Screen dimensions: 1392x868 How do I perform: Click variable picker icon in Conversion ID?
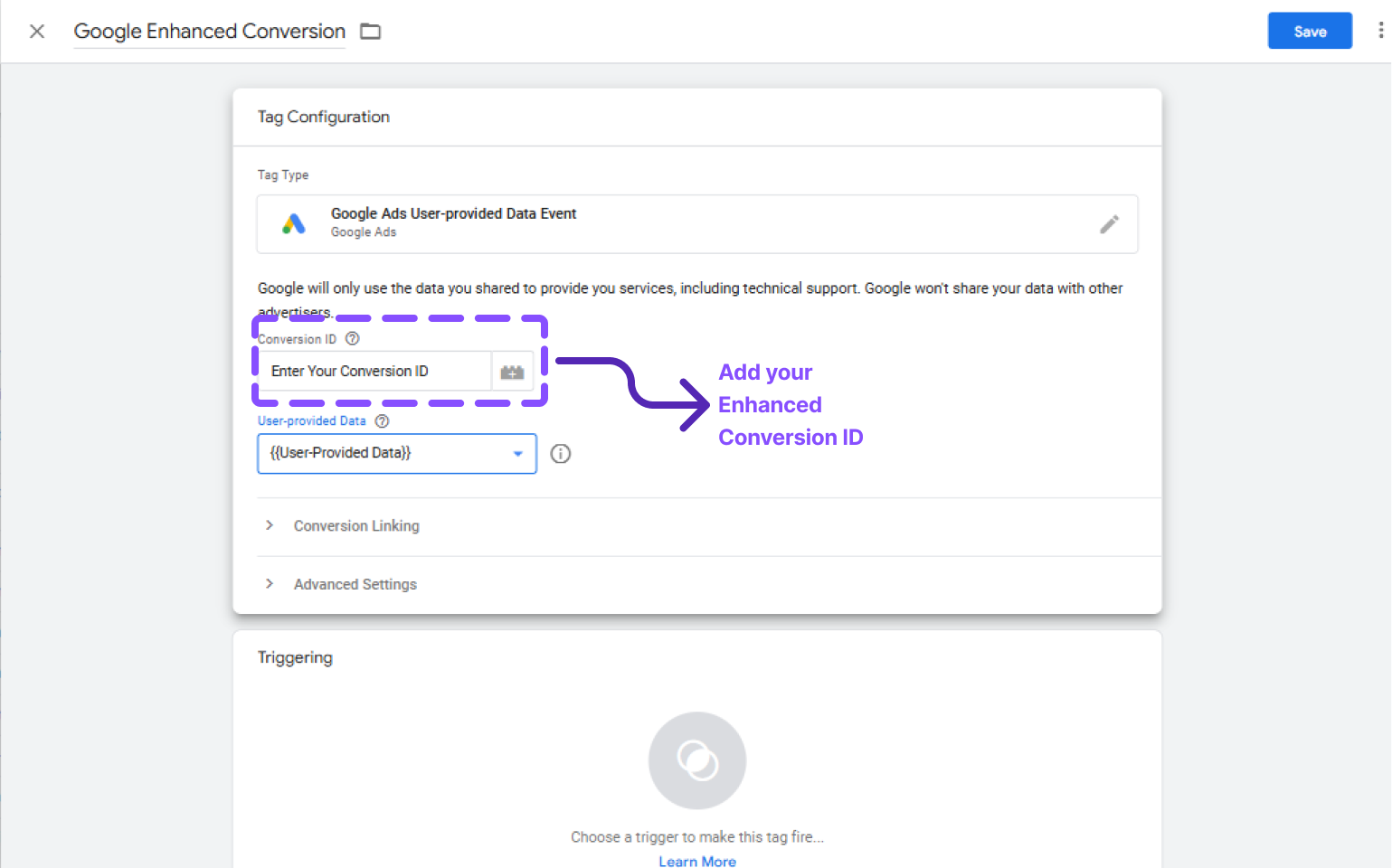512,372
